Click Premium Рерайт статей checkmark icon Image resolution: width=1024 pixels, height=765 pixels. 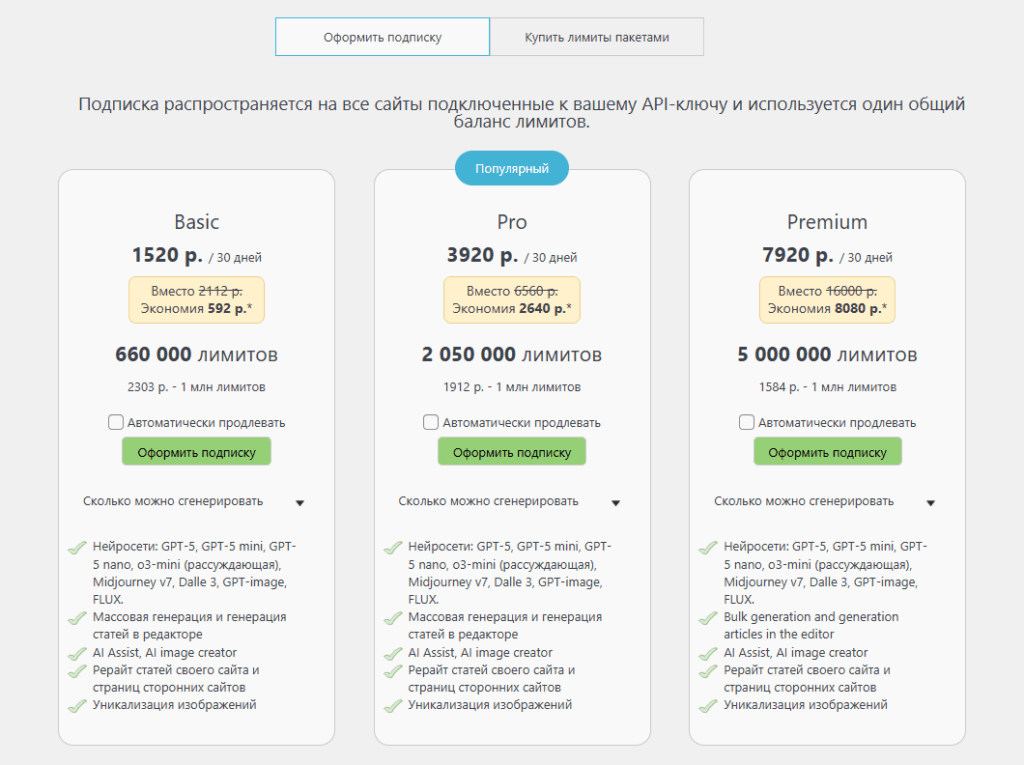pos(708,671)
